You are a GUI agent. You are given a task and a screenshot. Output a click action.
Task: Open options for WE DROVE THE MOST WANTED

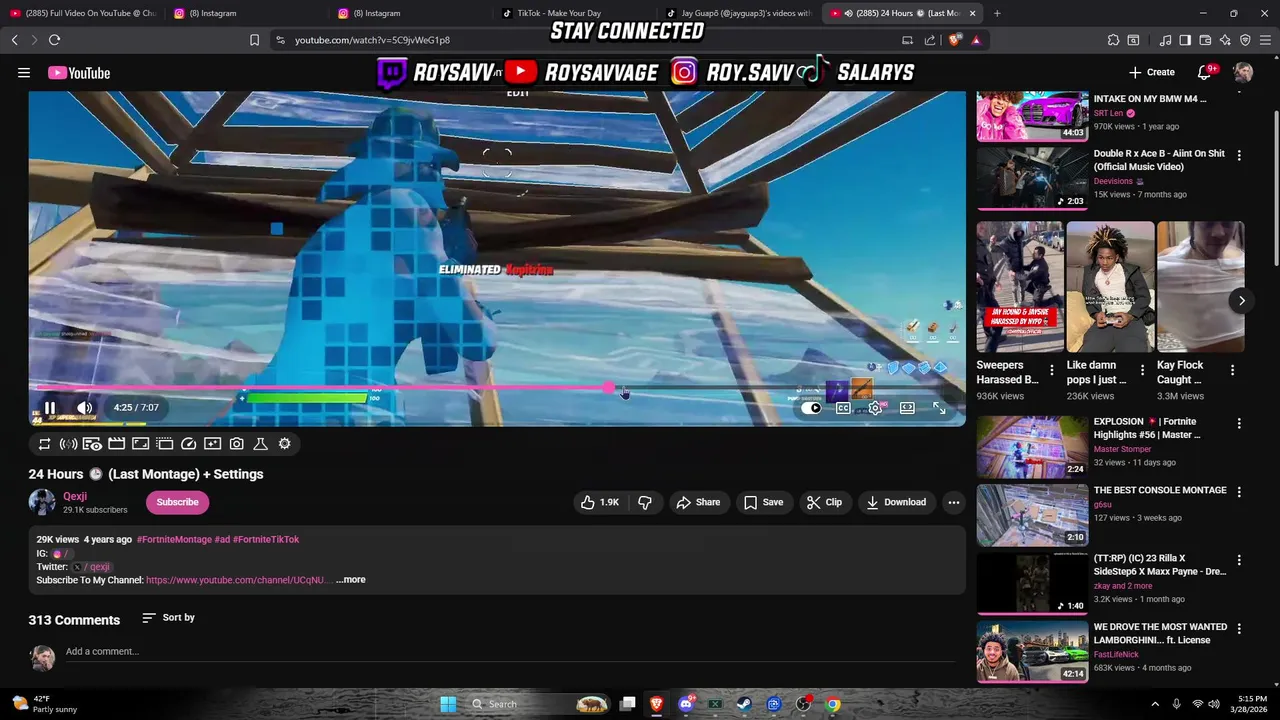coord(1239,629)
